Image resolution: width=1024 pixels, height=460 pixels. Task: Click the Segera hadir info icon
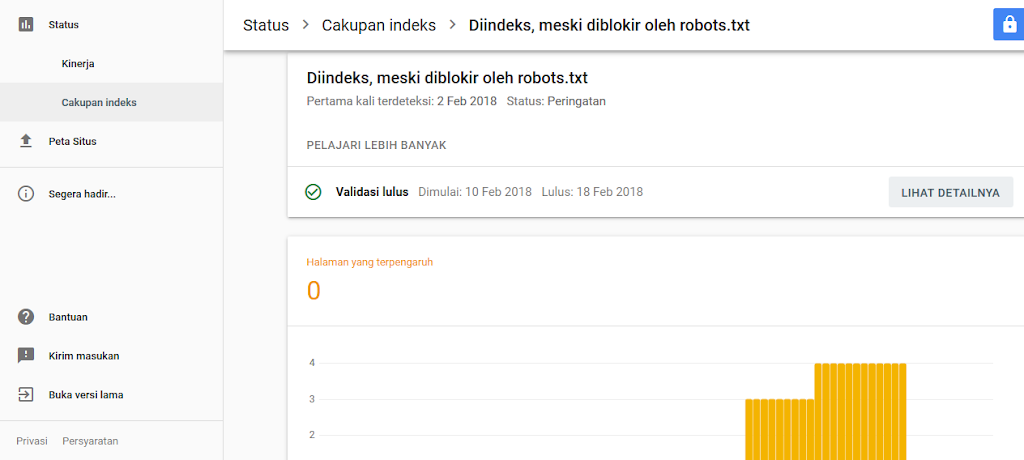pyautogui.click(x=25, y=194)
